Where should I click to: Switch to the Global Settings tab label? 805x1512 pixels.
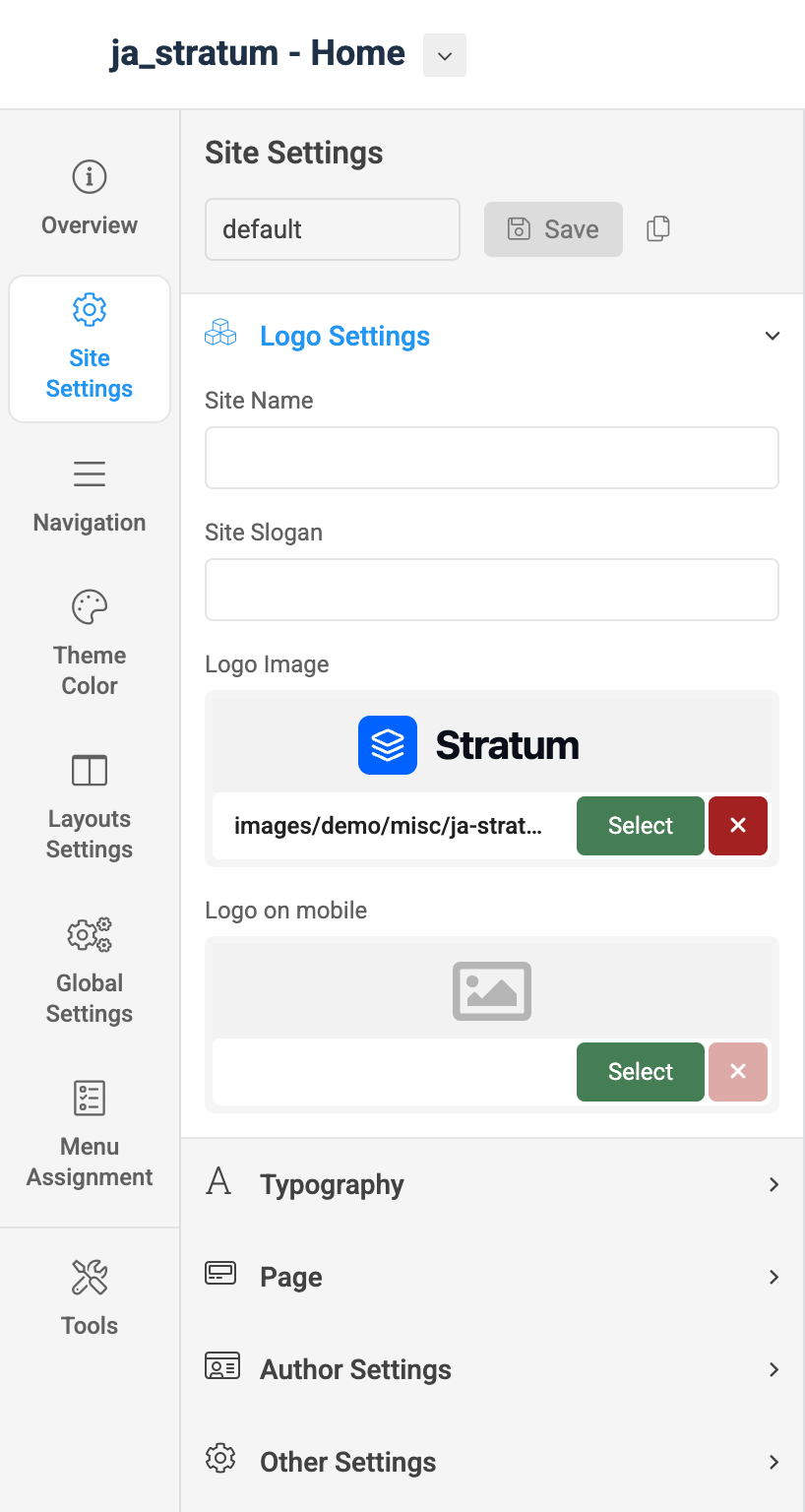coord(90,998)
